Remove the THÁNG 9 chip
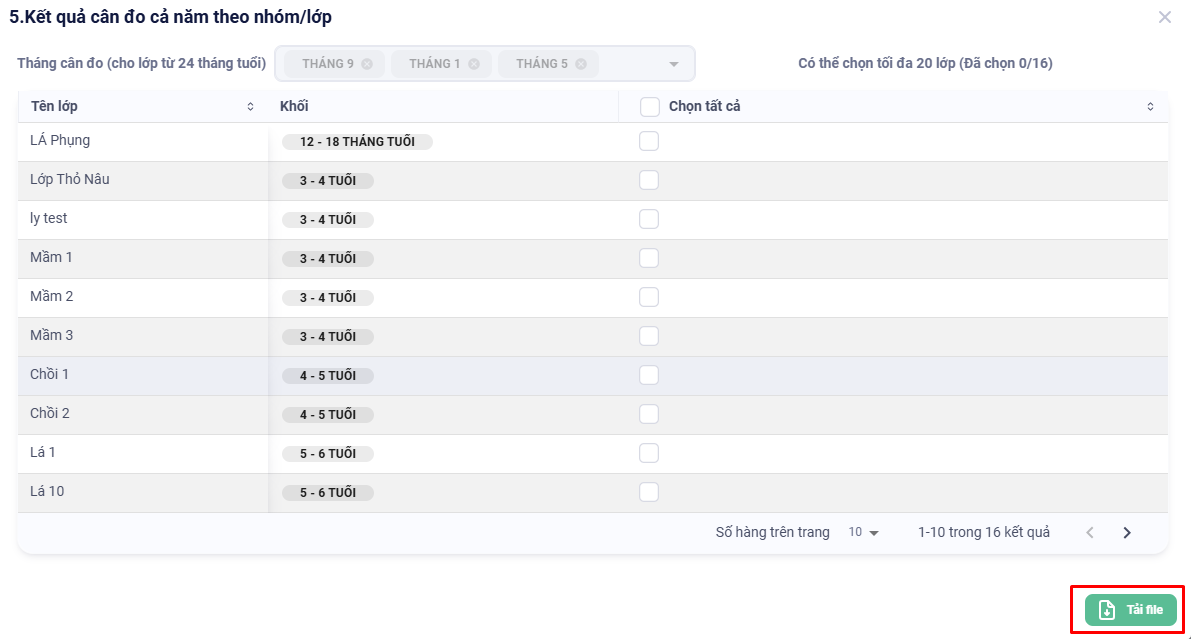Image resolution: width=1191 pixels, height=639 pixels. [367, 64]
